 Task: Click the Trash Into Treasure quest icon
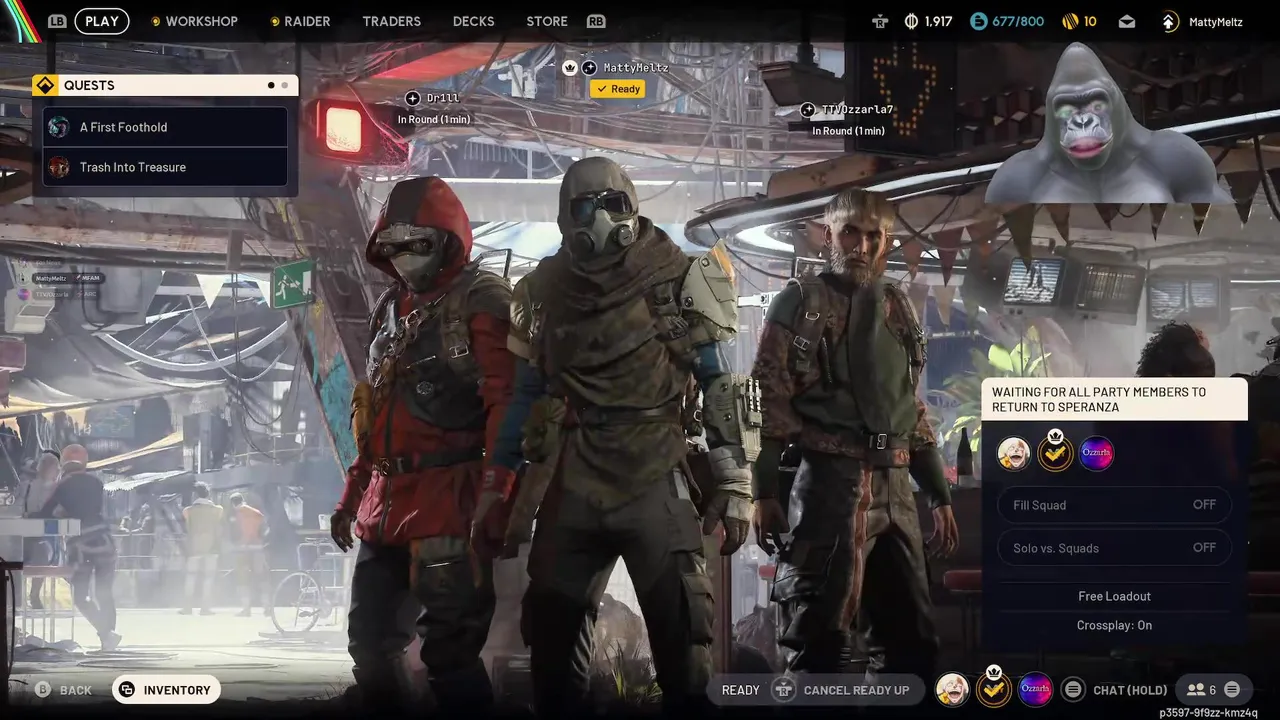tap(59, 167)
